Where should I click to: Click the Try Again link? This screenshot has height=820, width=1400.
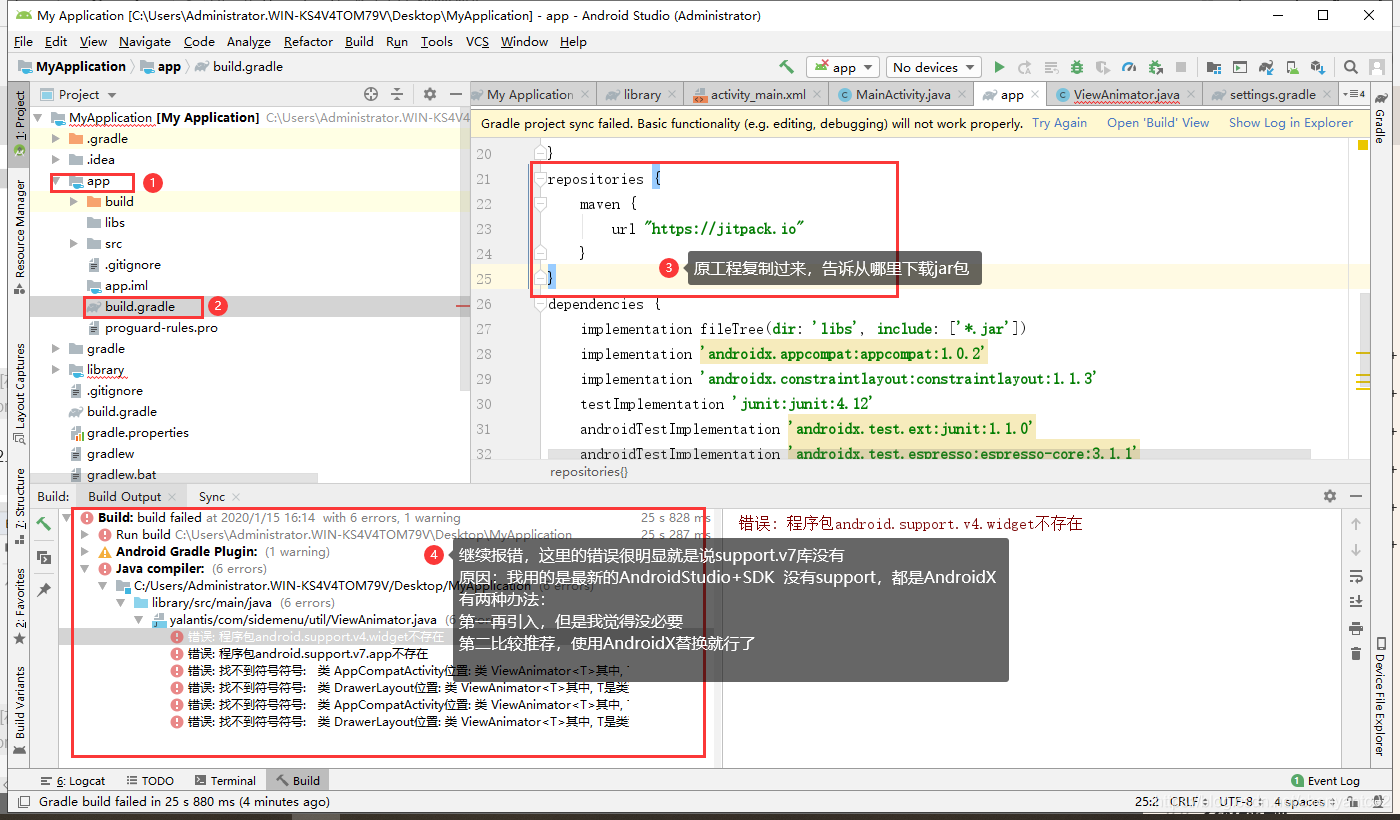point(1059,123)
